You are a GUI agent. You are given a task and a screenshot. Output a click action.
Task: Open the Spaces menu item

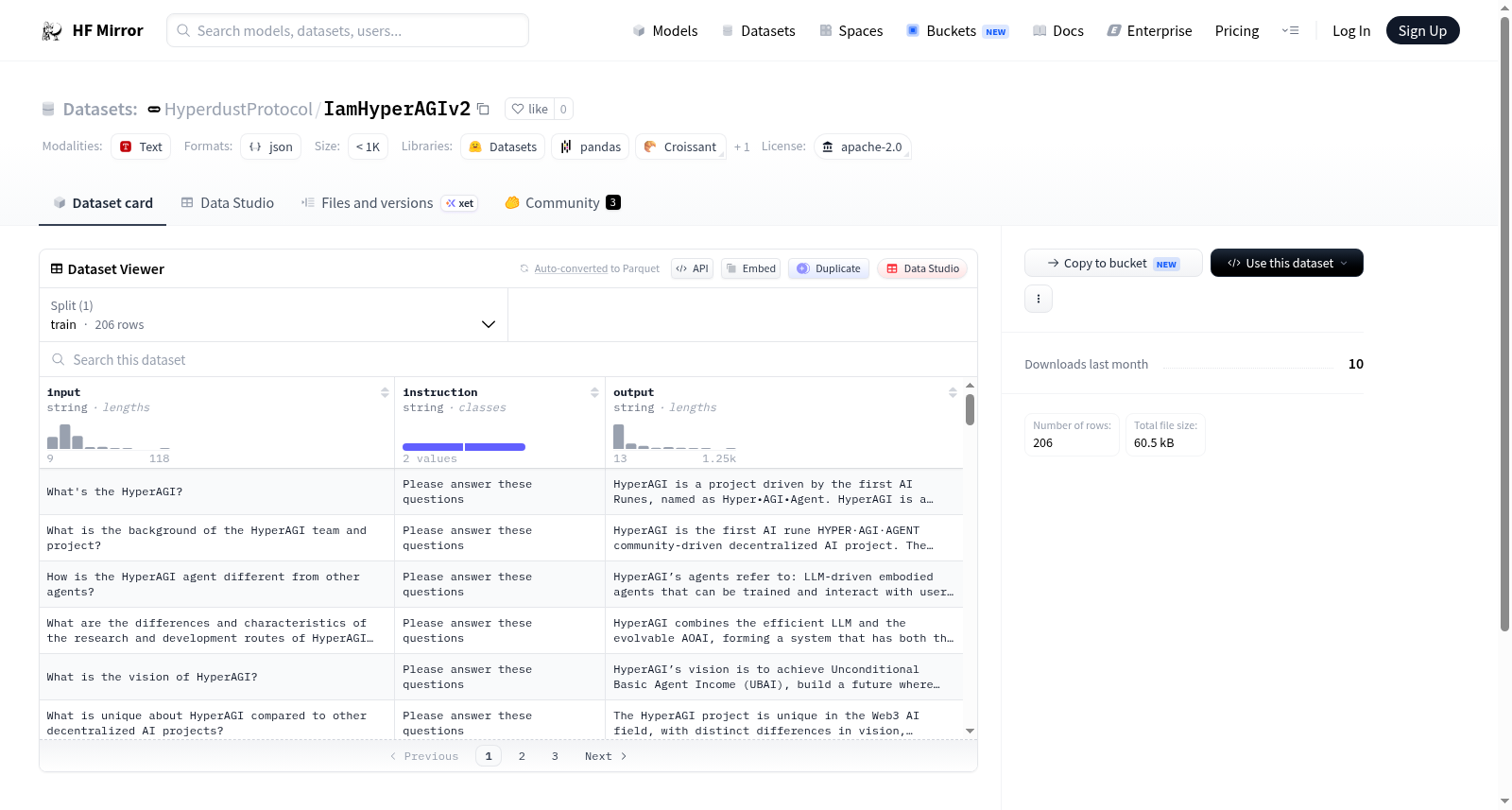851,31
